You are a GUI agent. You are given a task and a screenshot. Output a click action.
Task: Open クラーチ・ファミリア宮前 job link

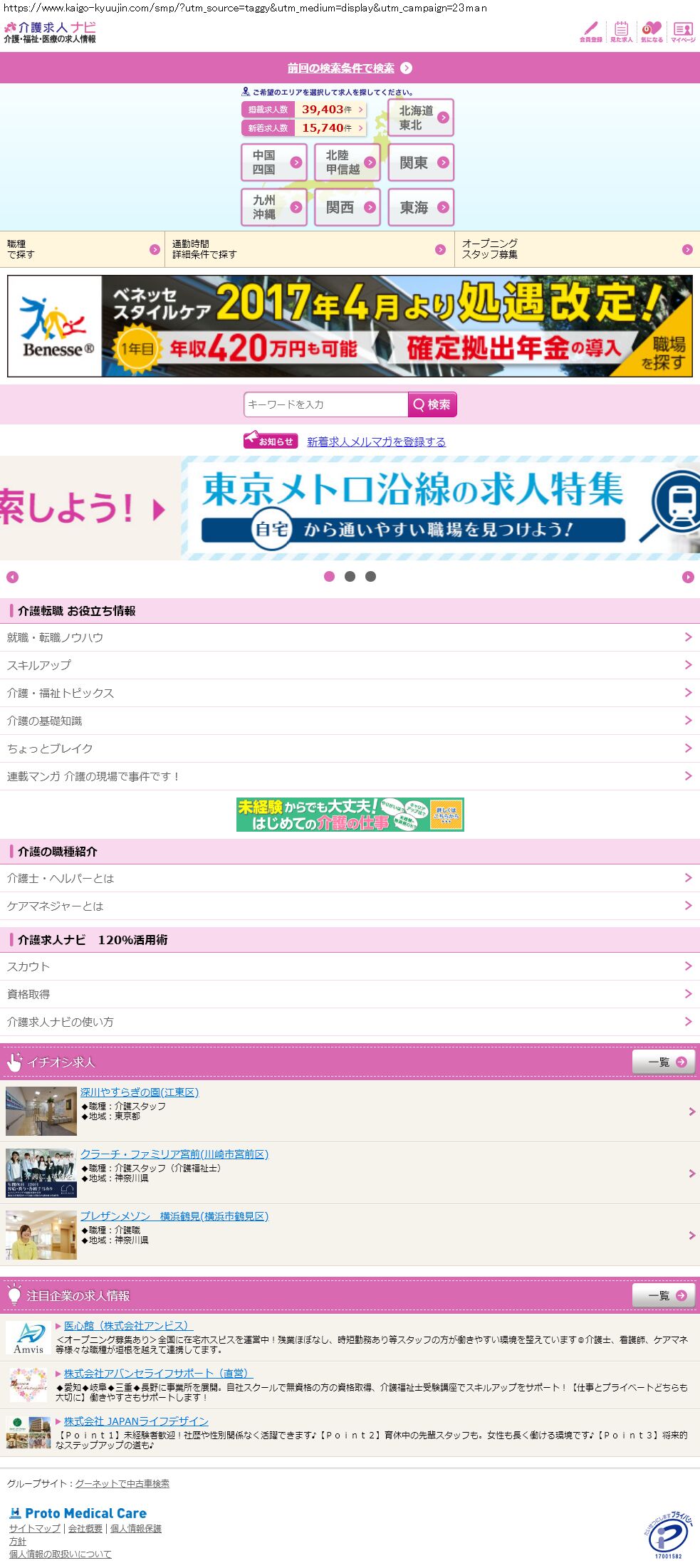pyautogui.click(x=174, y=1154)
